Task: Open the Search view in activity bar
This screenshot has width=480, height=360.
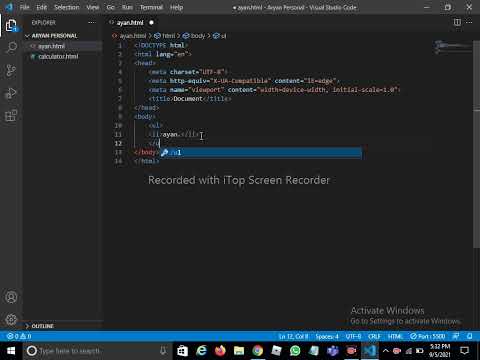Action: click(11, 48)
